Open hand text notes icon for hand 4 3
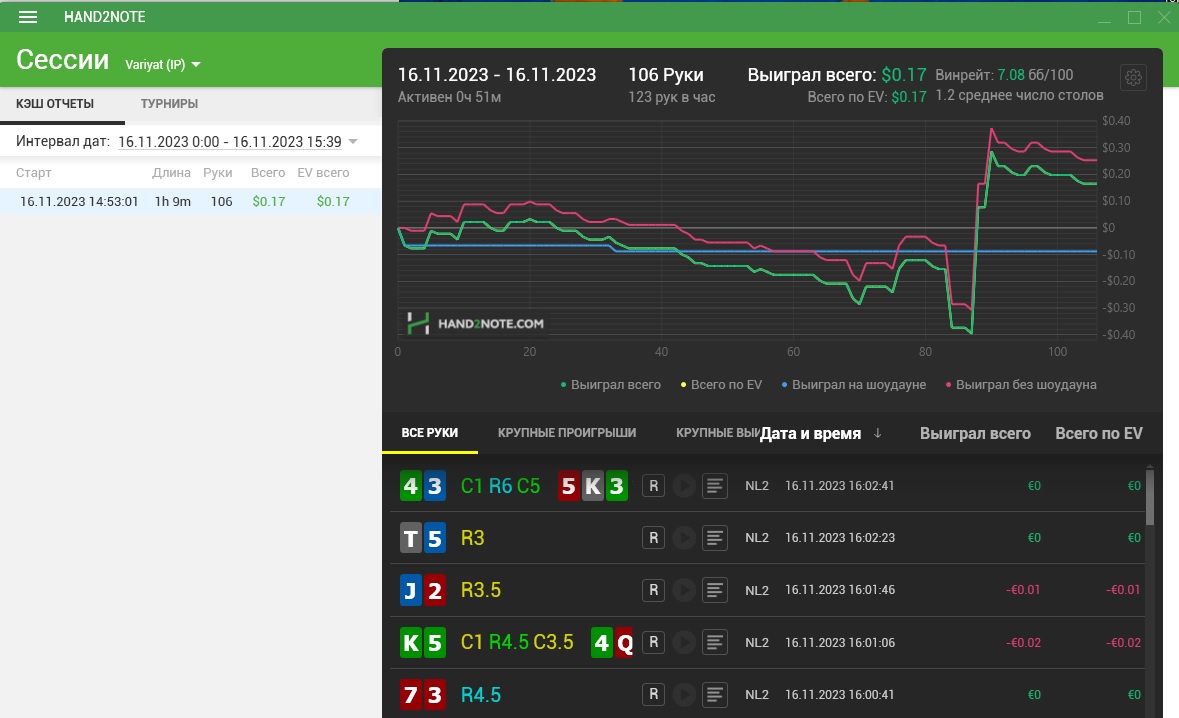 tap(714, 486)
